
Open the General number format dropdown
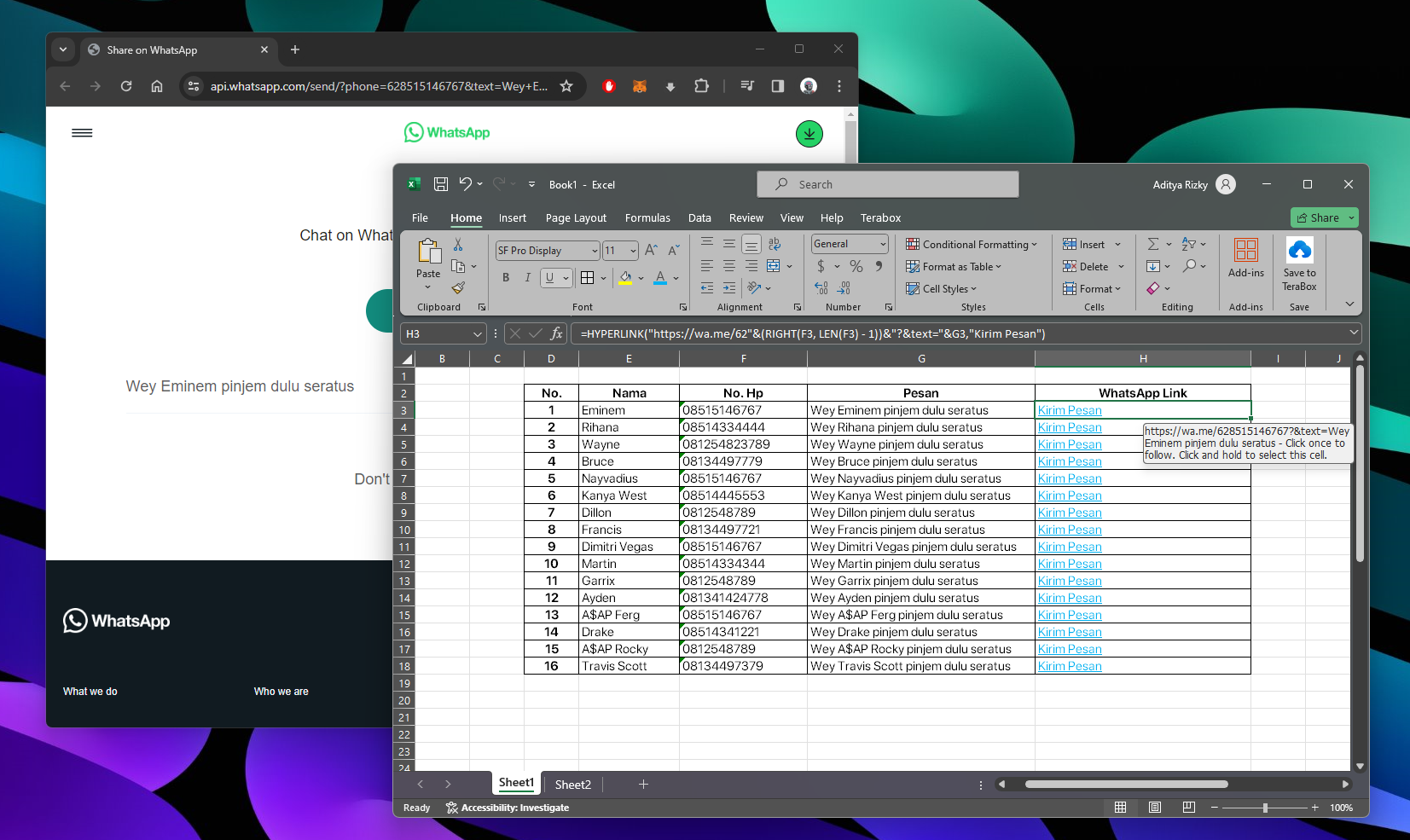[883, 245]
